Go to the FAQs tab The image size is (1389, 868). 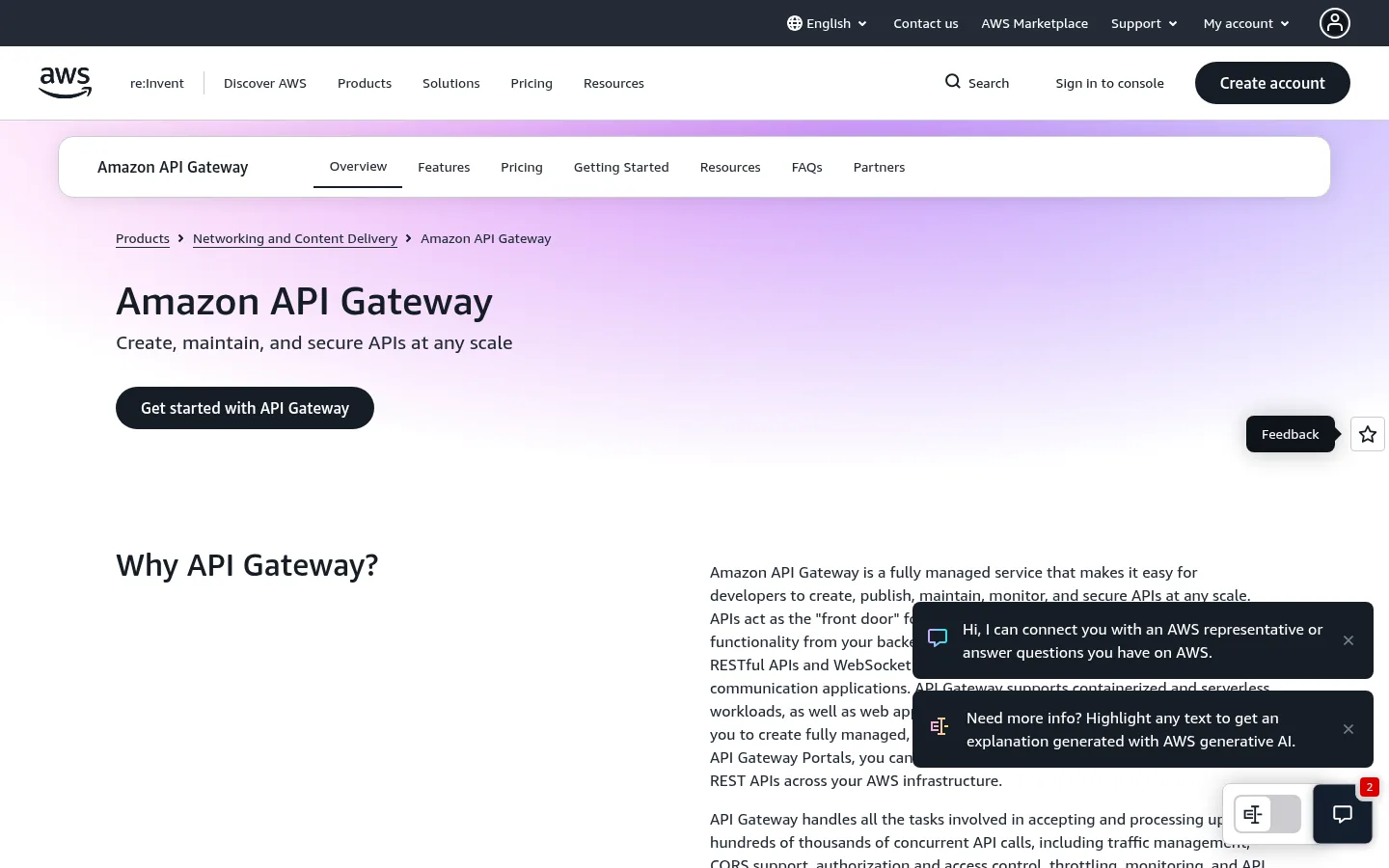807,167
